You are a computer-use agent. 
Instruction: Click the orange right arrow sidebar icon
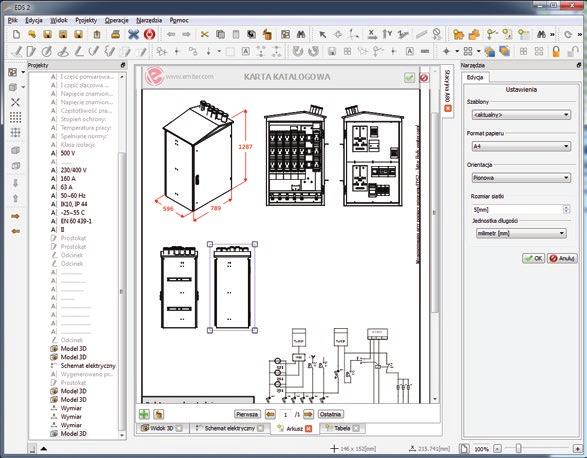coord(15,216)
